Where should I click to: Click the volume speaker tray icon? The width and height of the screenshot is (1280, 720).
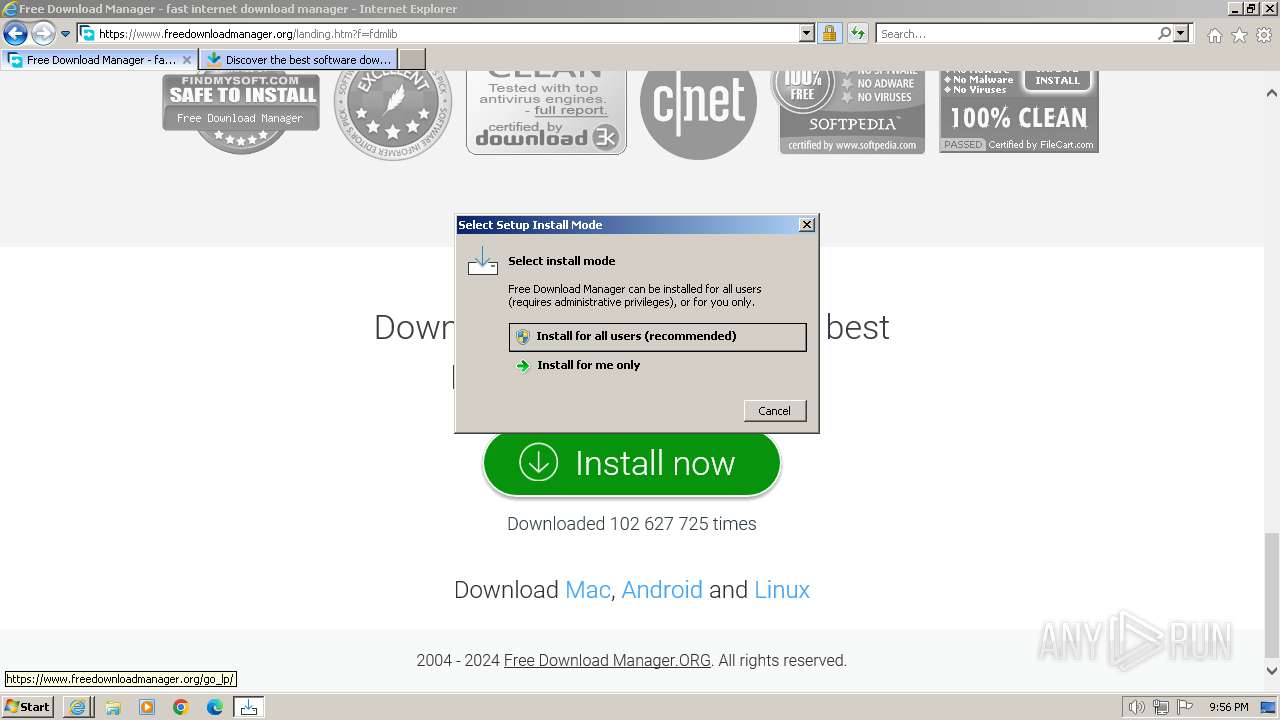coord(1137,707)
